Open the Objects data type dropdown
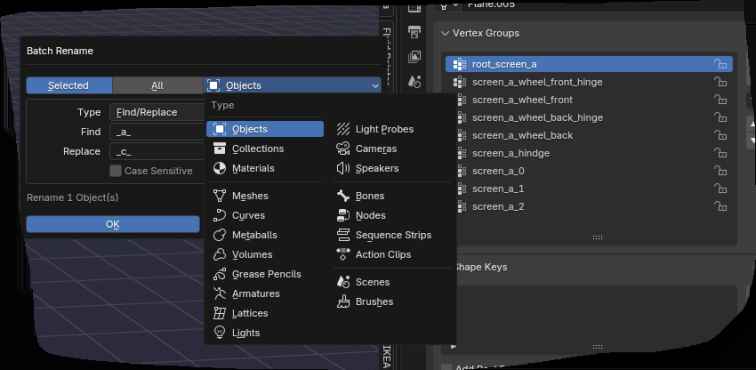The image size is (756, 370). (292, 86)
